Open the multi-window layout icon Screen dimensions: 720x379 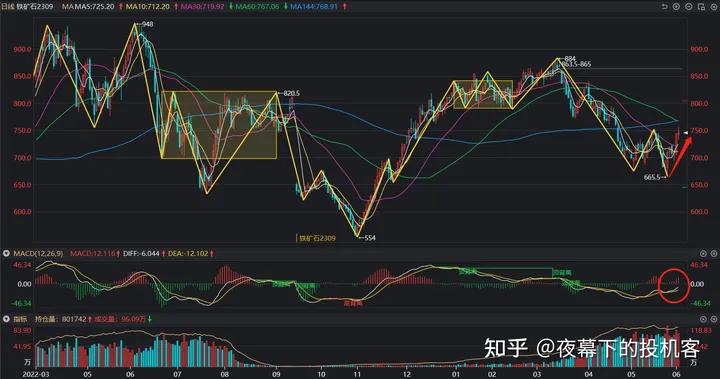pos(701,6)
